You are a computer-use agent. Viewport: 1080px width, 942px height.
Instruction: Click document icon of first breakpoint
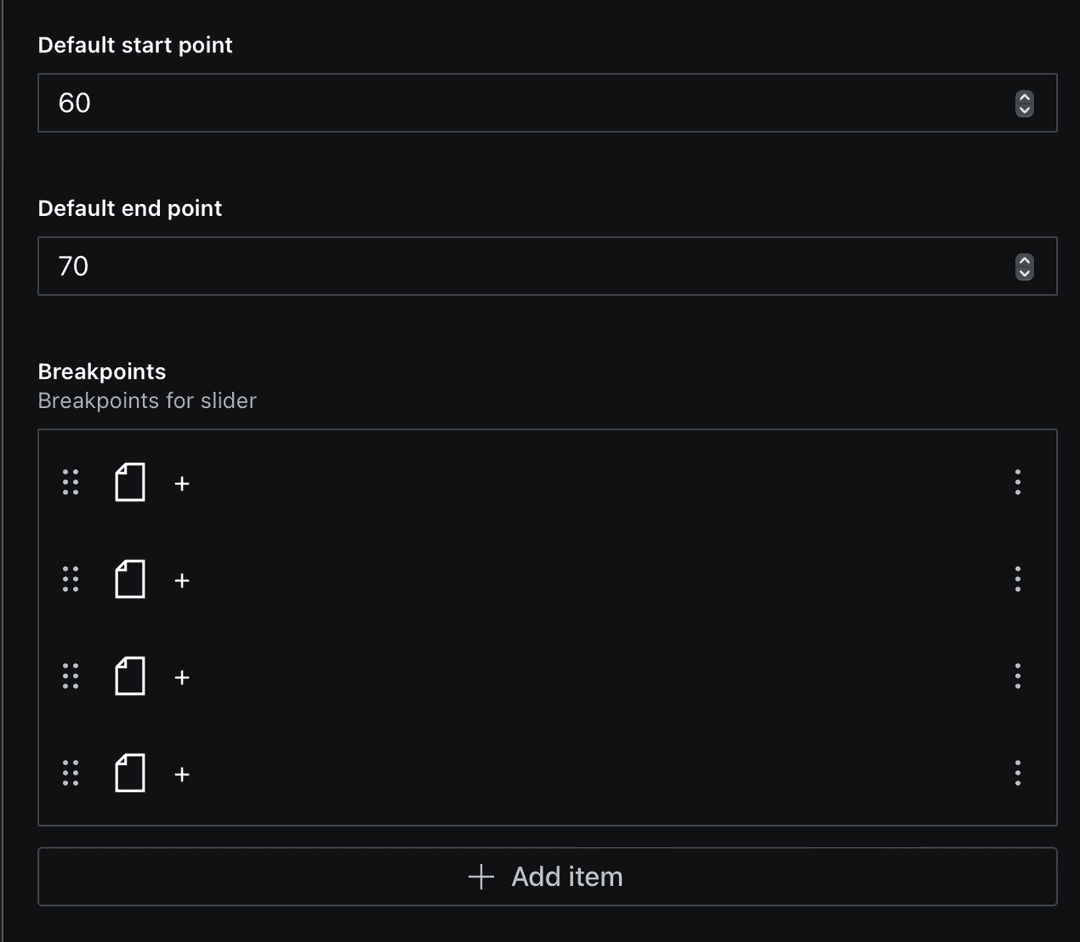click(130, 482)
